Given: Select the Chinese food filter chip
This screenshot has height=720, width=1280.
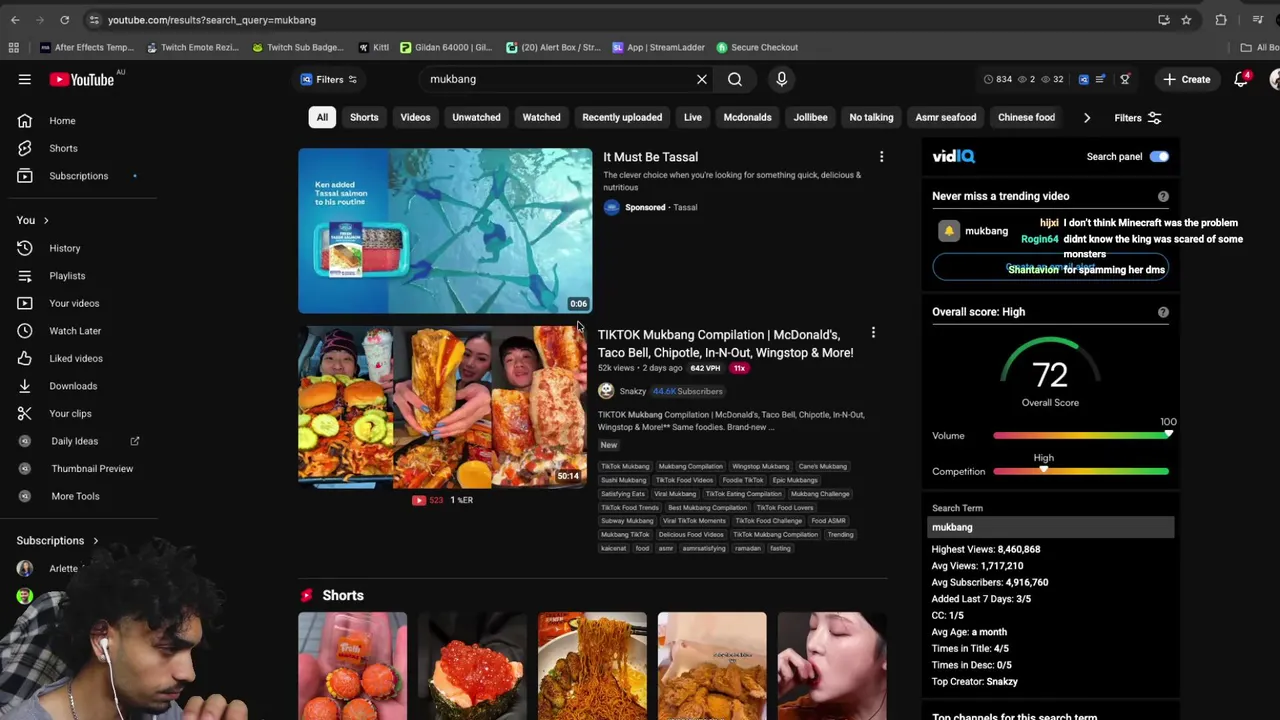Looking at the screenshot, I should (1026, 118).
